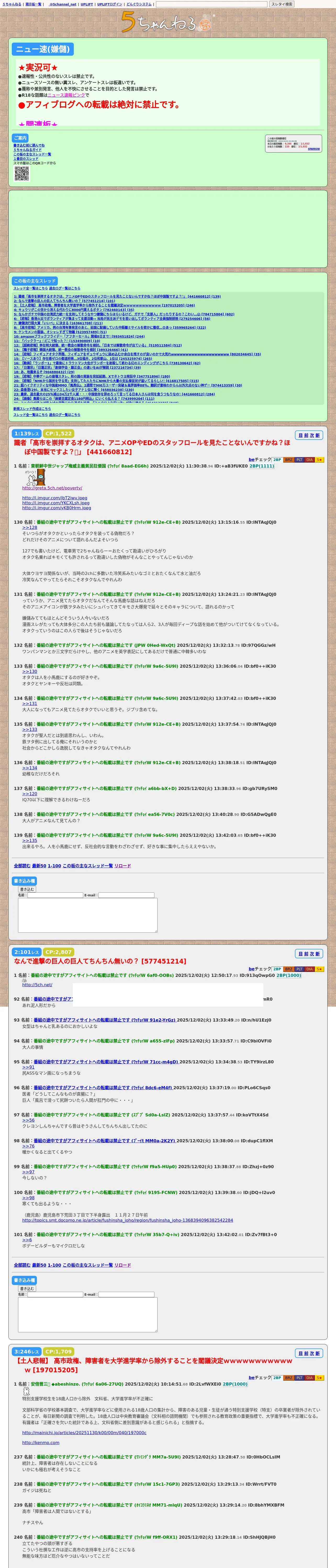Screen dimensions: 336x1568
Task: Focus 名前 field in thread 1 form
Action: [x=55, y=895]
